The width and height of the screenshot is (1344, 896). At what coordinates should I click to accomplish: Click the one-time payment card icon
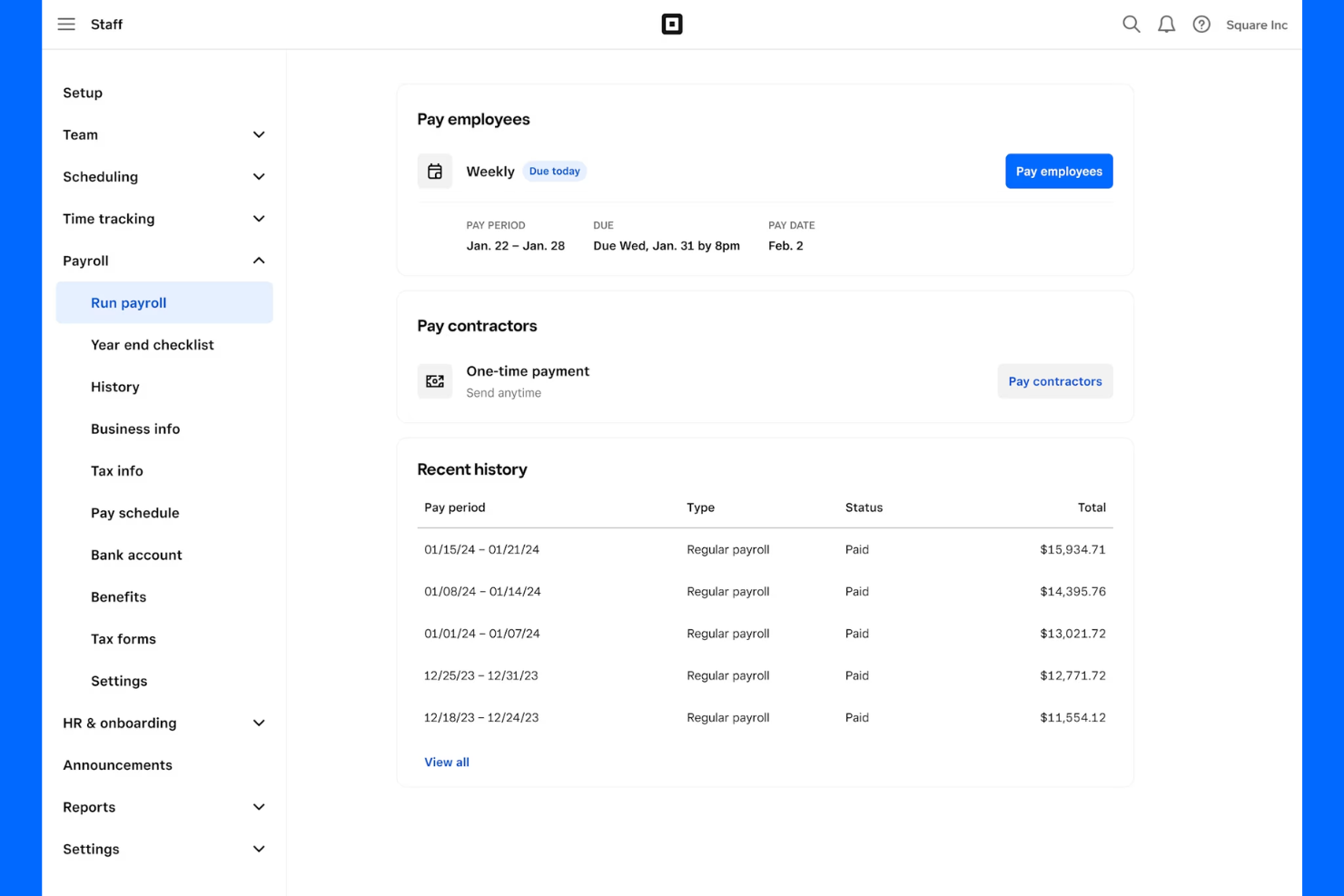435,381
